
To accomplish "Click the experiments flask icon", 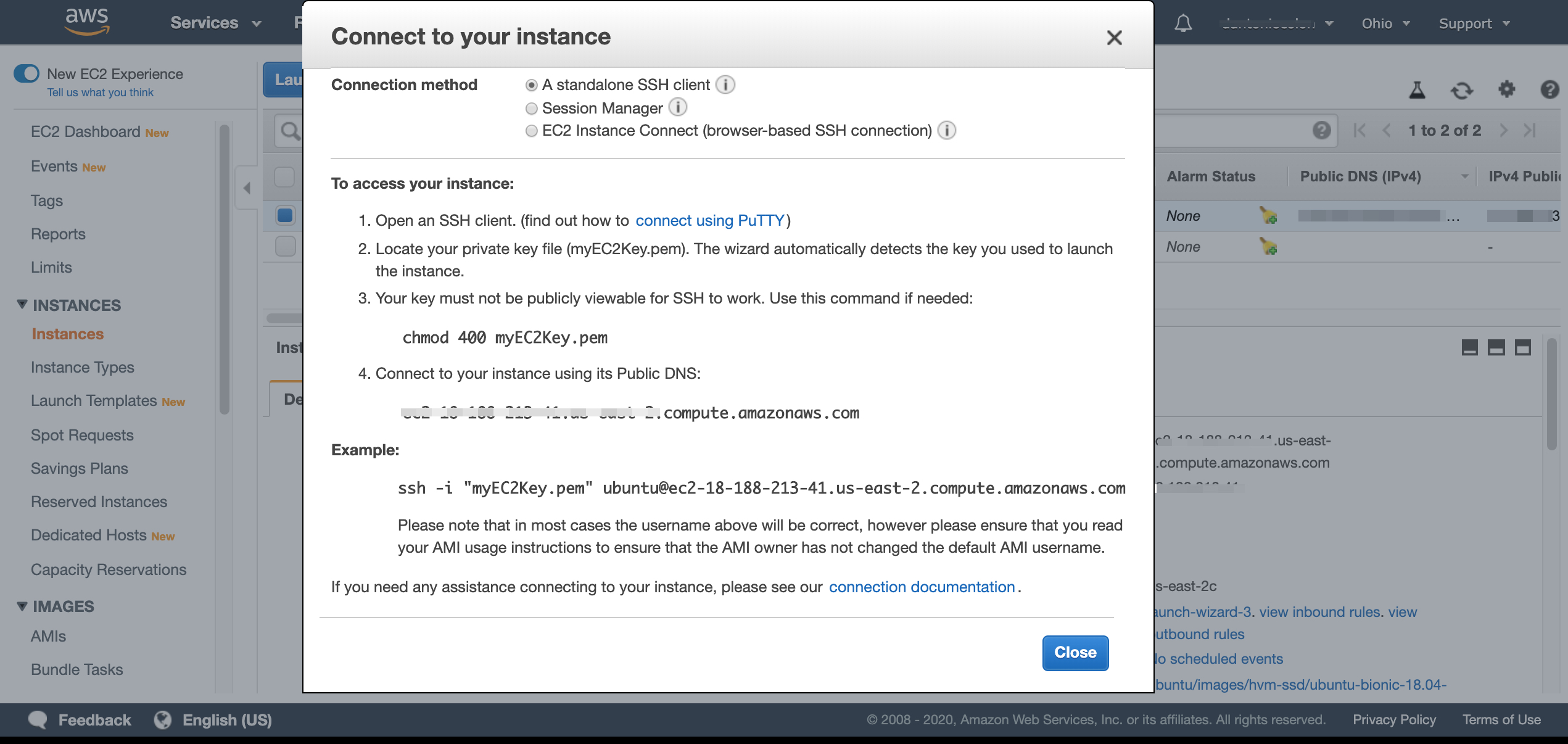I will (1416, 89).
